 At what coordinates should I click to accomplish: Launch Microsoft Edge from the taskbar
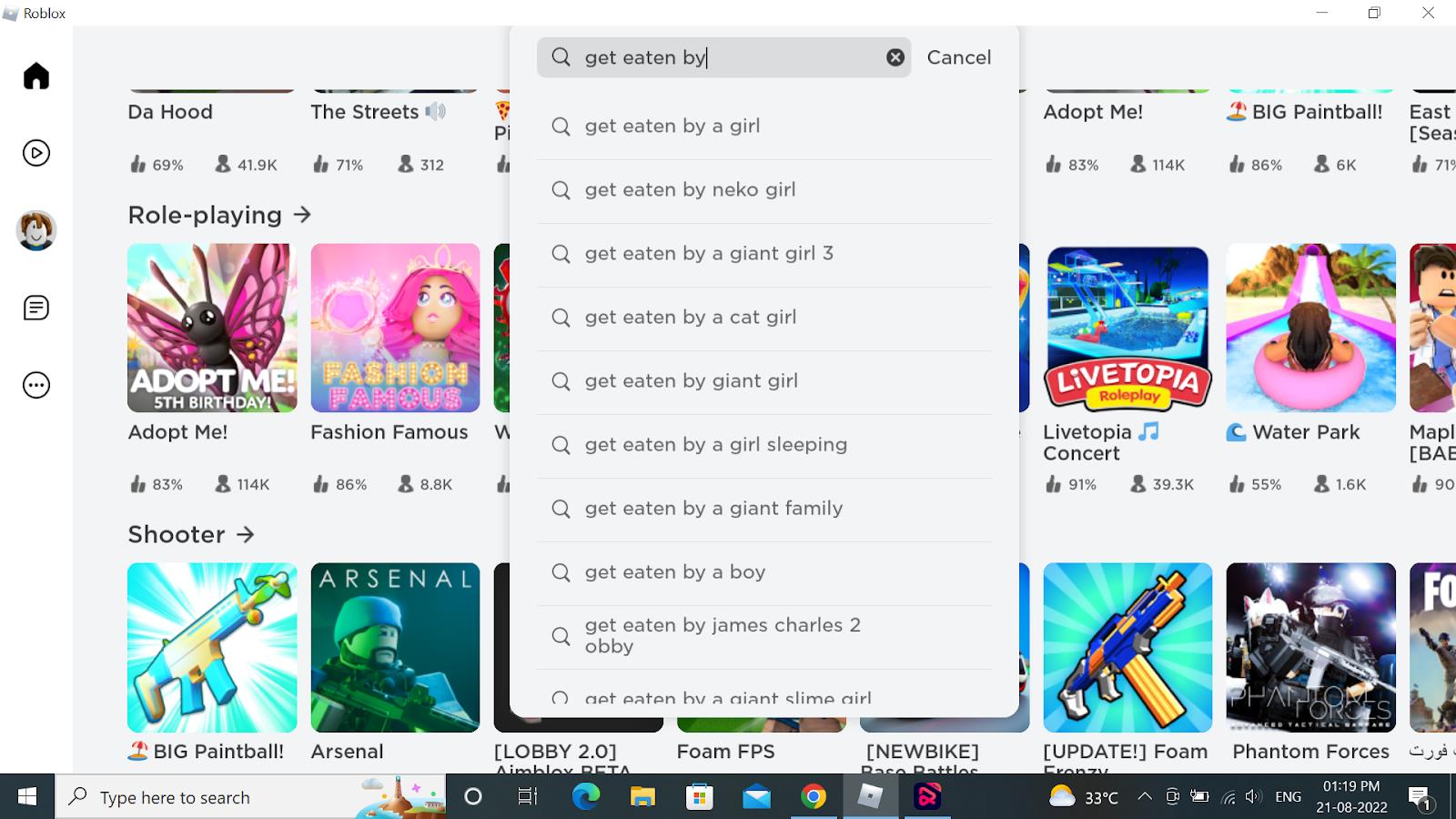tap(586, 797)
